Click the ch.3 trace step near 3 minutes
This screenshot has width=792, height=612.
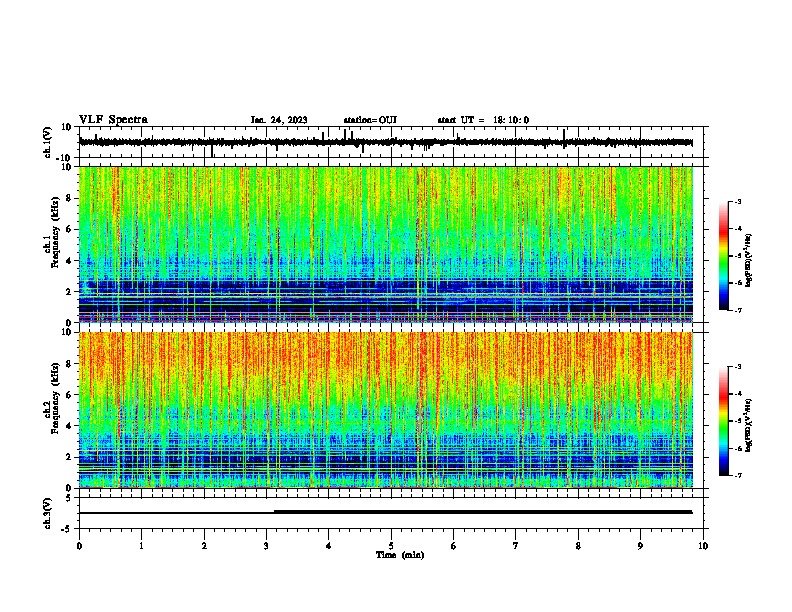pyautogui.click(x=274, y=512)
